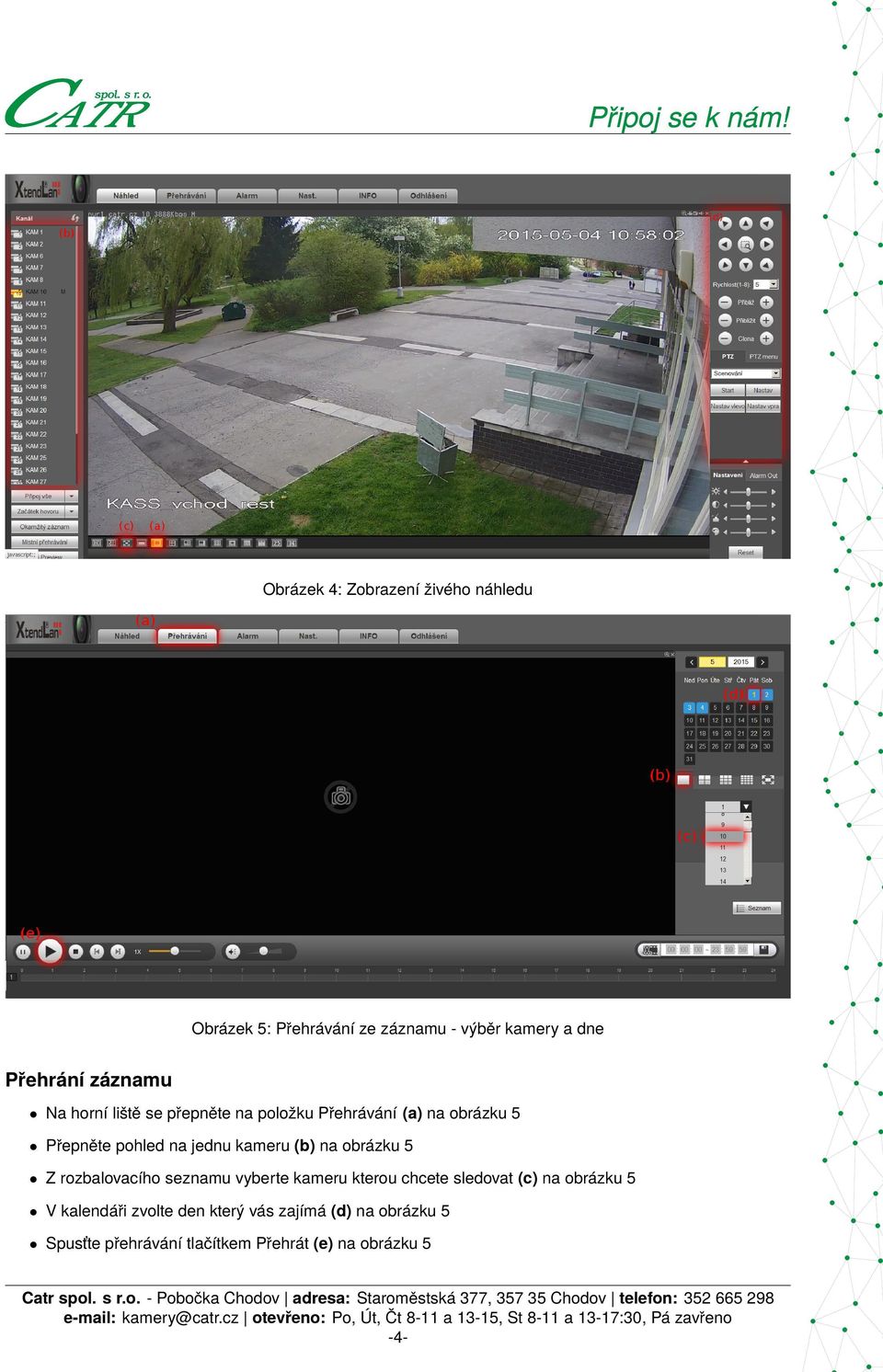883x1372 pixels.
Task: Step to next frame in playback controls
Action: 118,951
